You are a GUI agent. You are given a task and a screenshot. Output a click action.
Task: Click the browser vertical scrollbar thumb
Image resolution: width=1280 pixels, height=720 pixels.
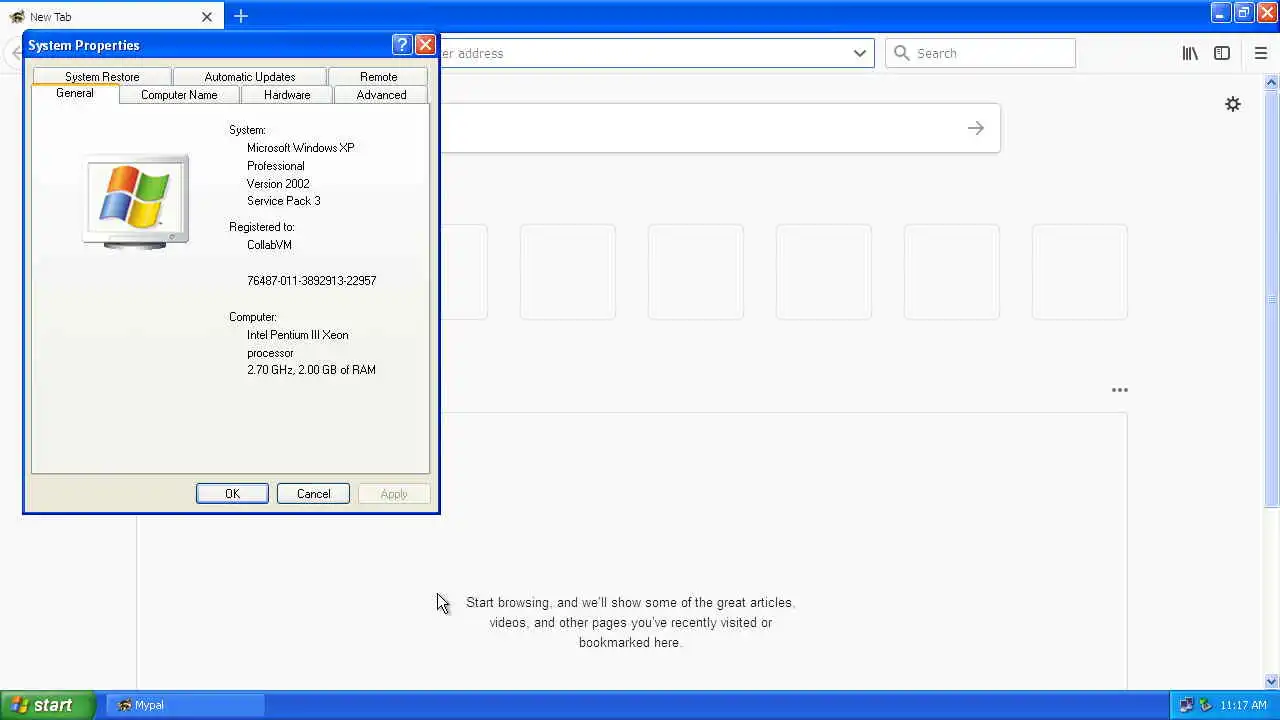click(x=1271, y=300)
